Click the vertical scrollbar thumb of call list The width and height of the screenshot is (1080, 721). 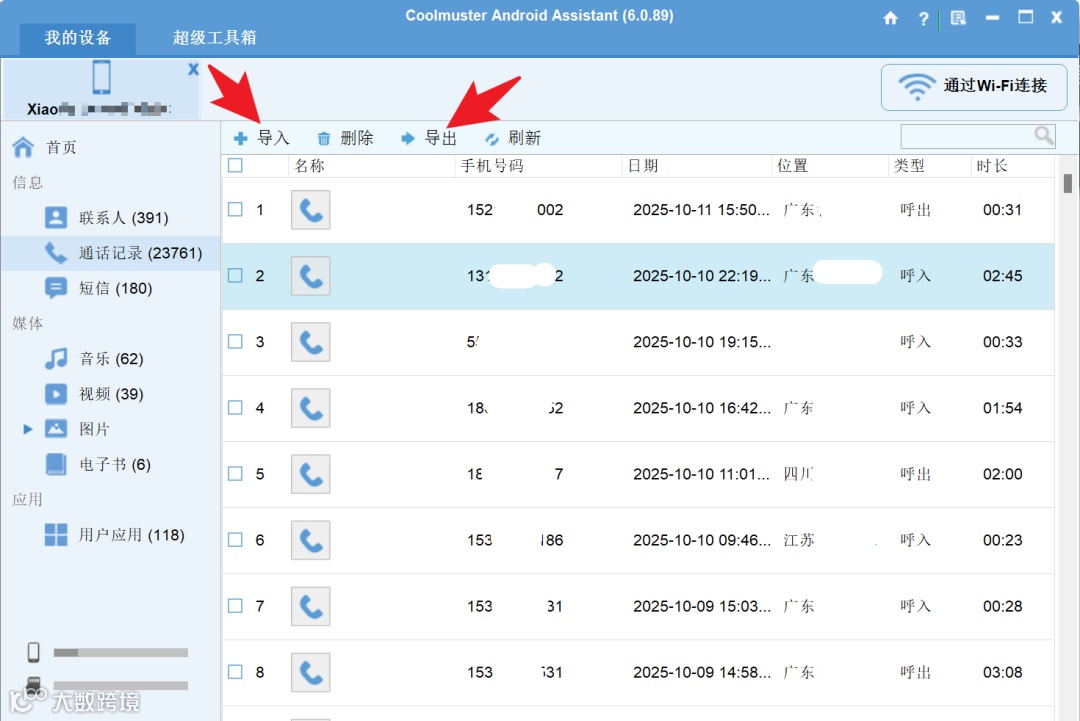(x=1068, y=183)
